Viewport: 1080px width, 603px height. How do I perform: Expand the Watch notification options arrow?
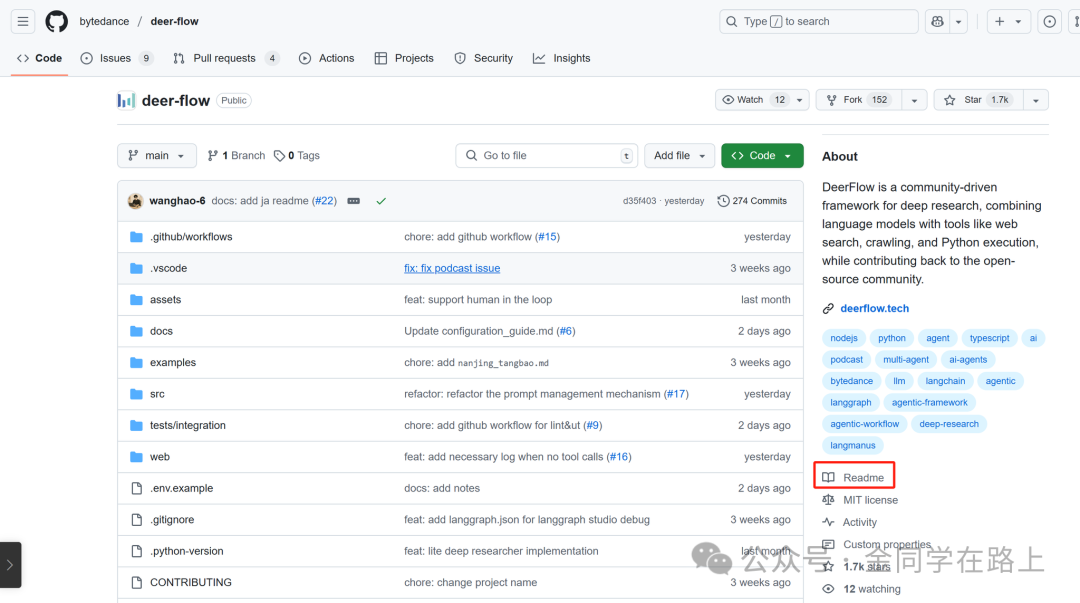(800, 100)
